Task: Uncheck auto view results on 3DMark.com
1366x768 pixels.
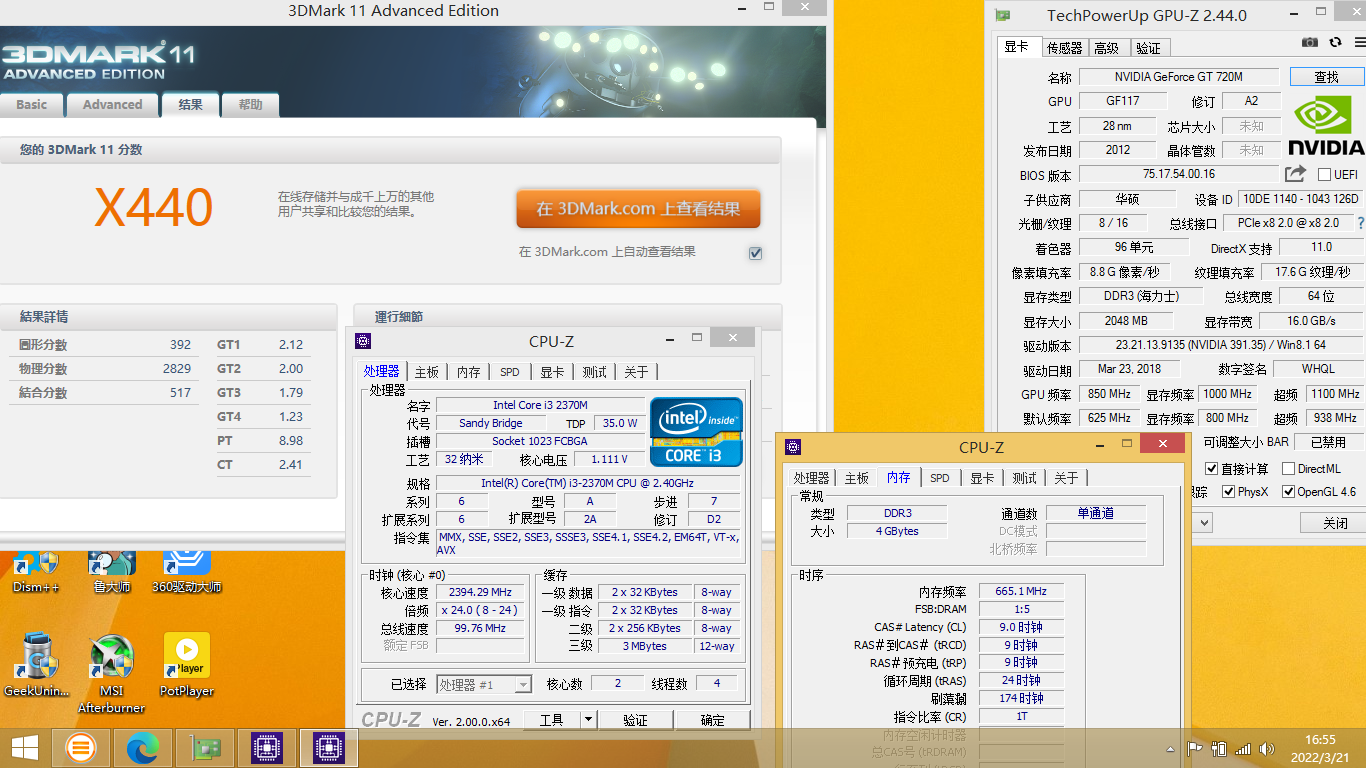Action: coord(755,253)
